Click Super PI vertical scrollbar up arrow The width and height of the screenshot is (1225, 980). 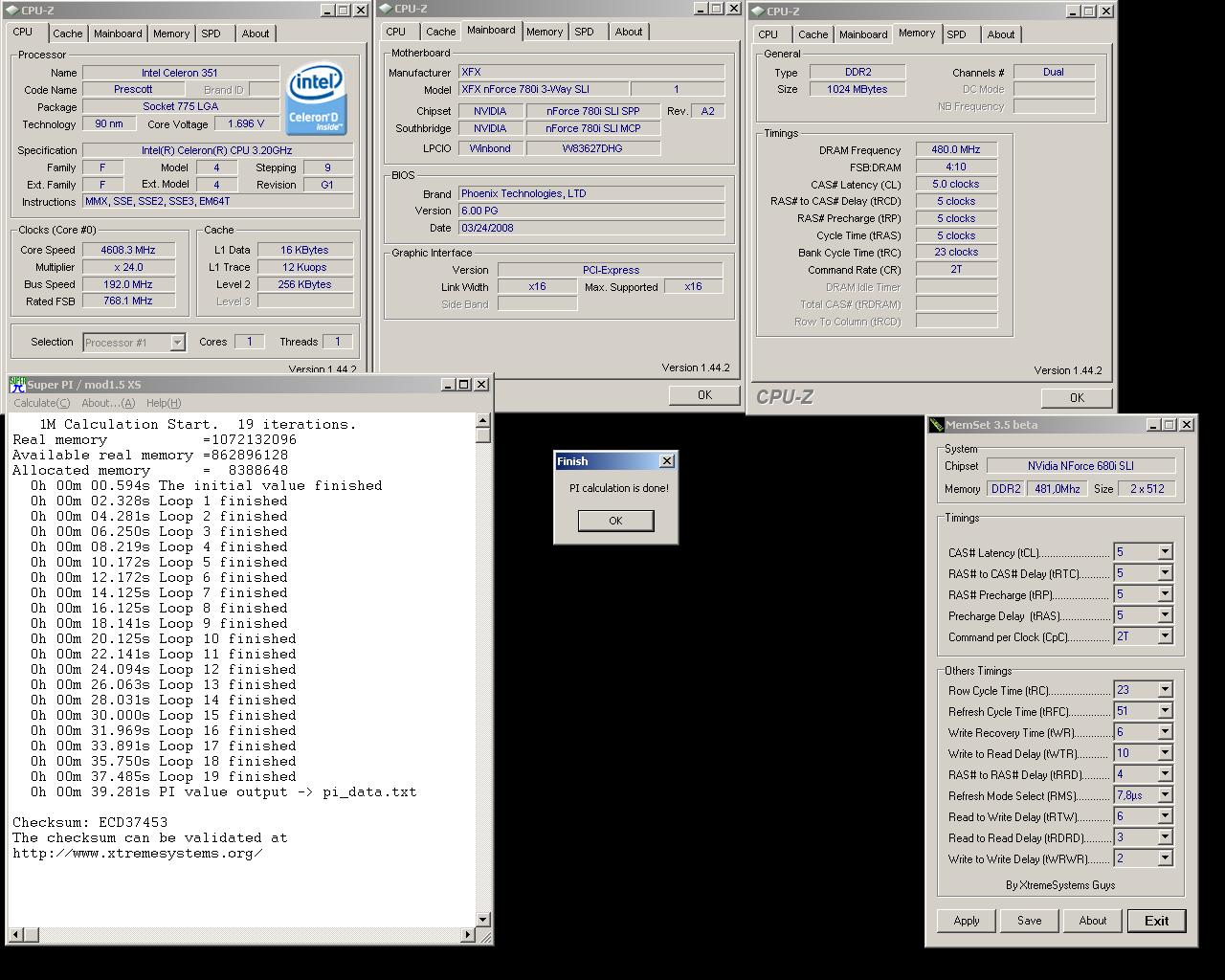pyautogui.click(x=482, y=420)
